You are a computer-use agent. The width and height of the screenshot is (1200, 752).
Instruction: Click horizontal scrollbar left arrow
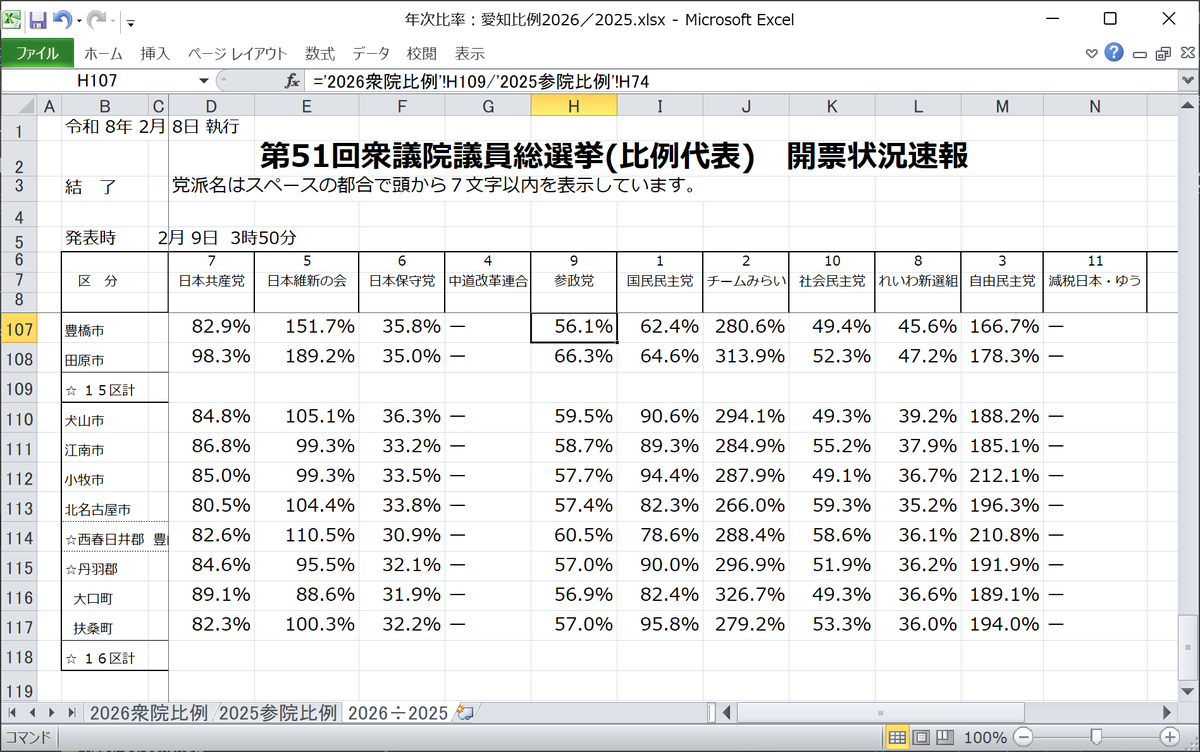coord(728,712)
